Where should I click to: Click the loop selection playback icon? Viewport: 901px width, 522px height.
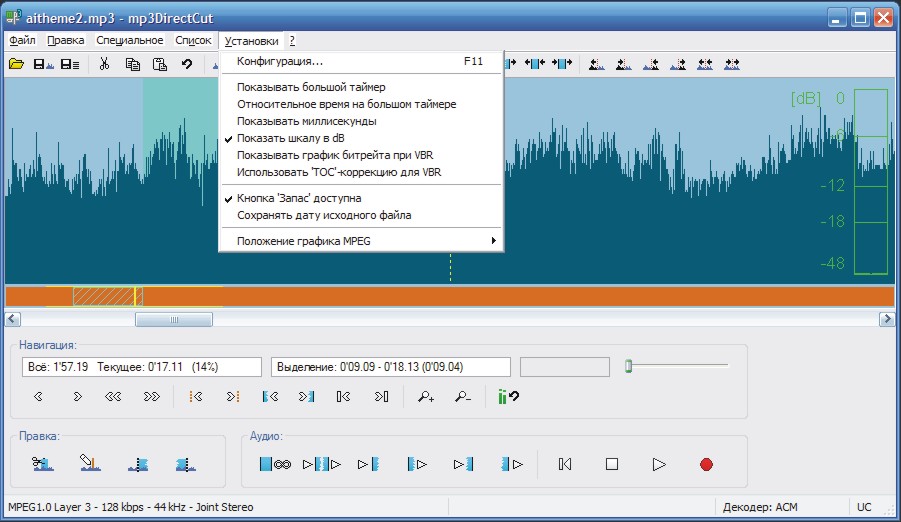coord(275,464)
